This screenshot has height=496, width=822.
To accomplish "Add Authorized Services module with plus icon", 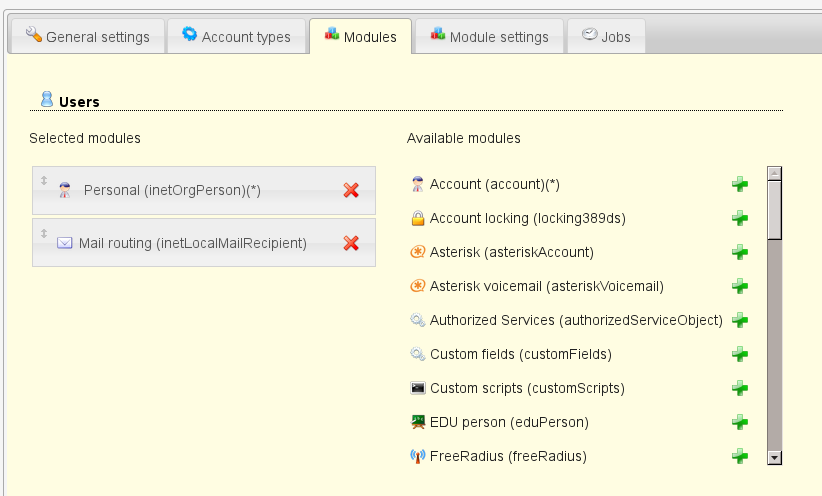I will [x=740, y=320].
